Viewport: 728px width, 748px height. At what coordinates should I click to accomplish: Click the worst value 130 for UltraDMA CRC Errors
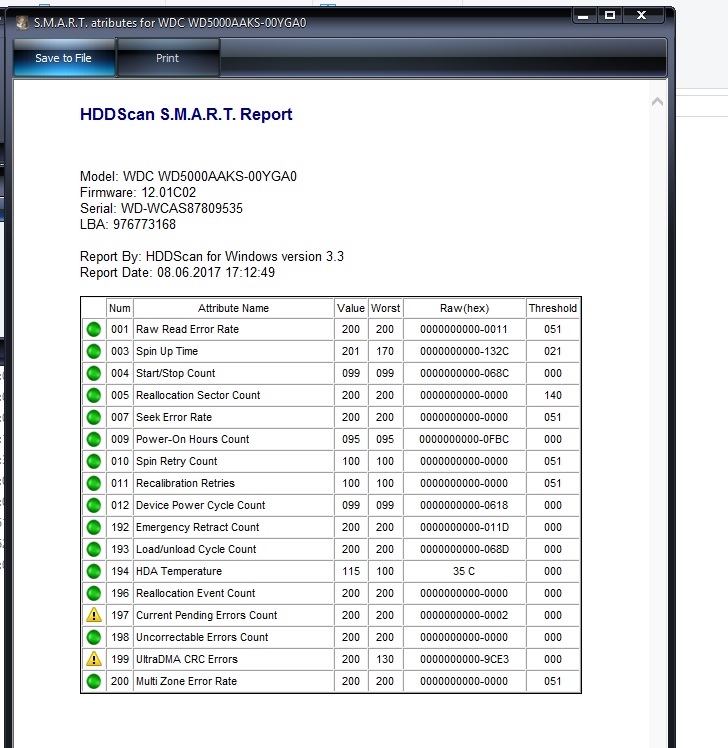click(385, 659)
